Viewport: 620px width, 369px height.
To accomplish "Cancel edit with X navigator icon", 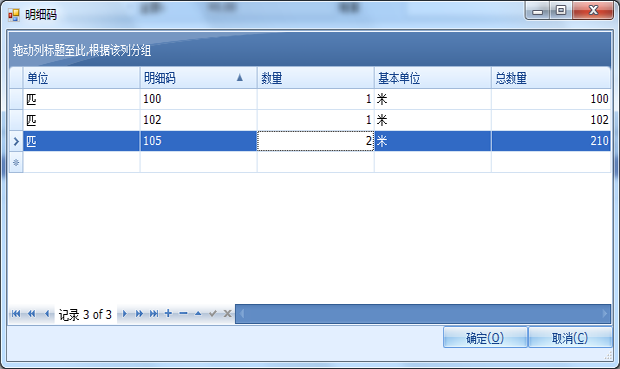I will [227, 314].
